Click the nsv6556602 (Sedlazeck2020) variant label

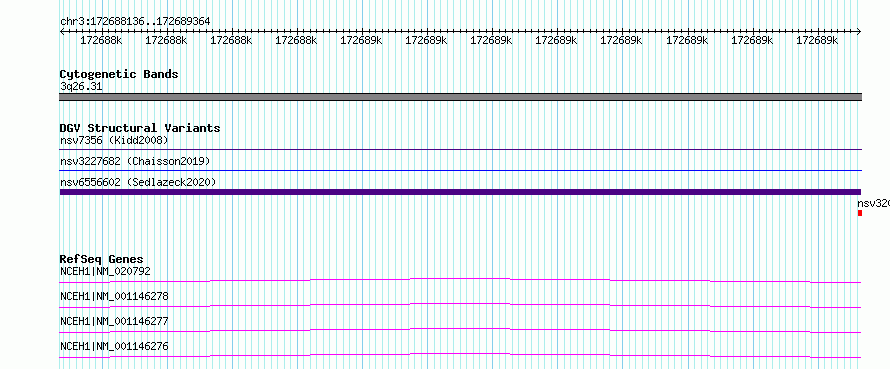coord(138,182)
